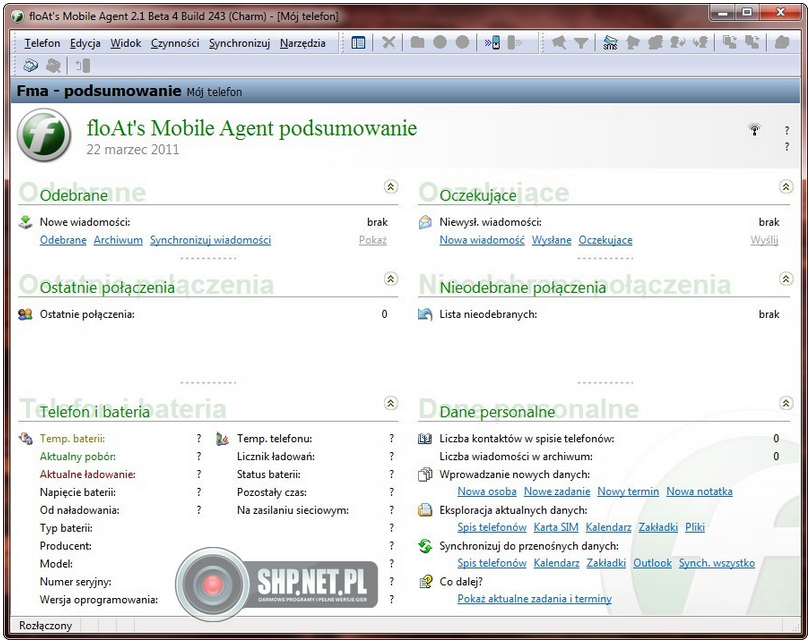Open the Archiwum link
The height and width of the screenshot is (642, 809).
(x=118, y=240)
